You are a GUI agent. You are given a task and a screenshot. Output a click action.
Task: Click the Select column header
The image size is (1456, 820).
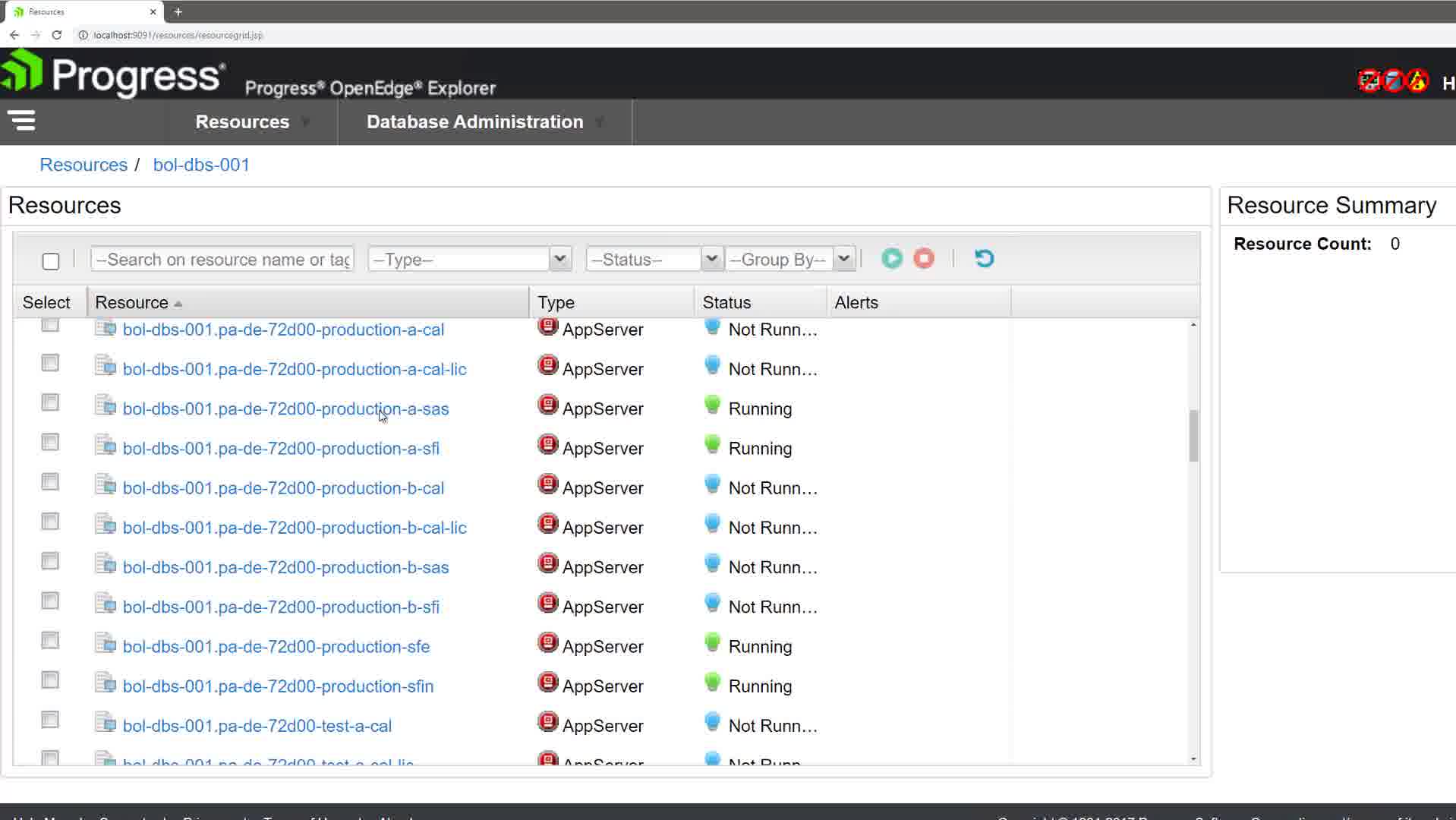[50, 302]
